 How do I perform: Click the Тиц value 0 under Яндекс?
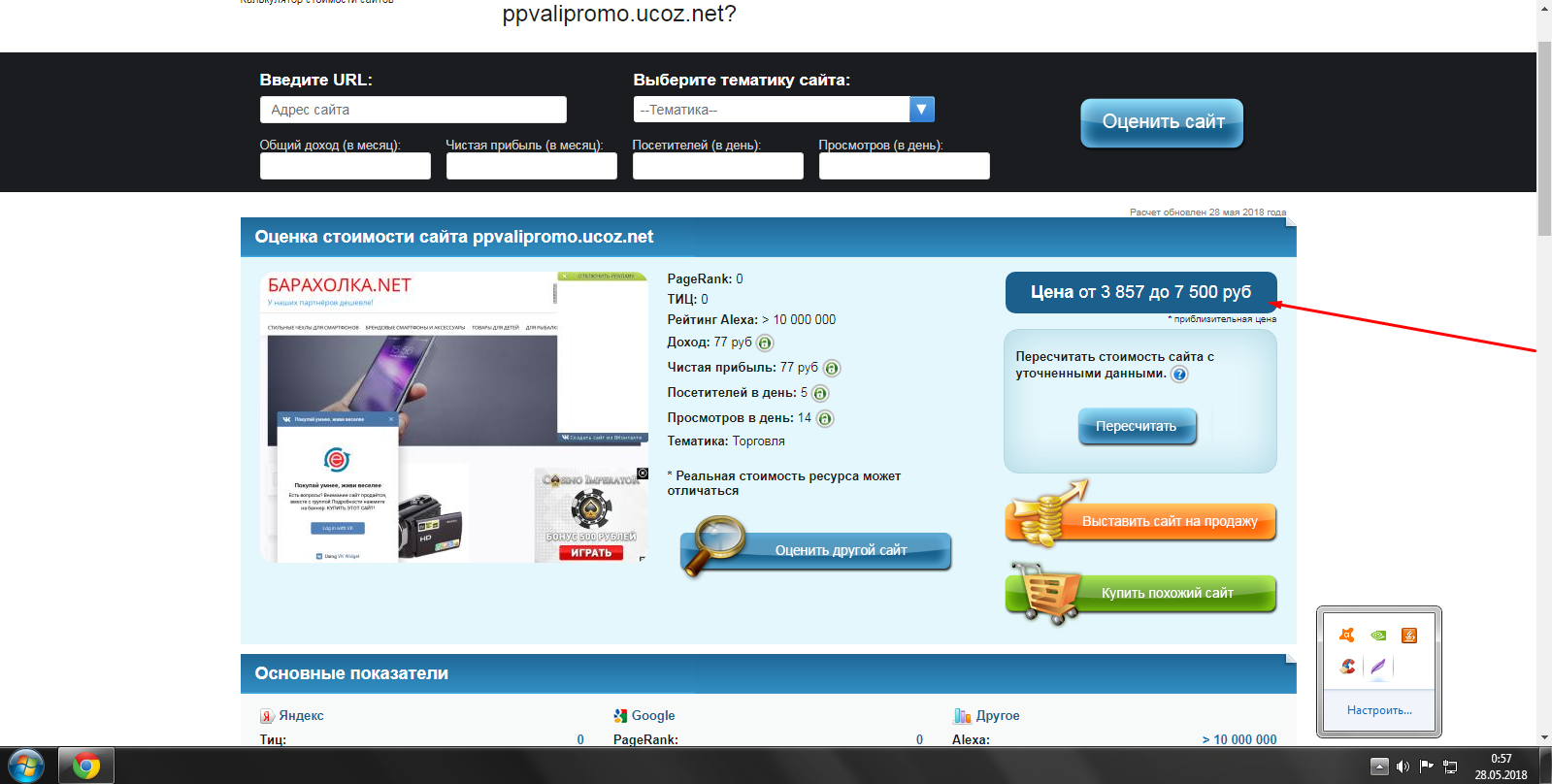click(x=580, y=739)
